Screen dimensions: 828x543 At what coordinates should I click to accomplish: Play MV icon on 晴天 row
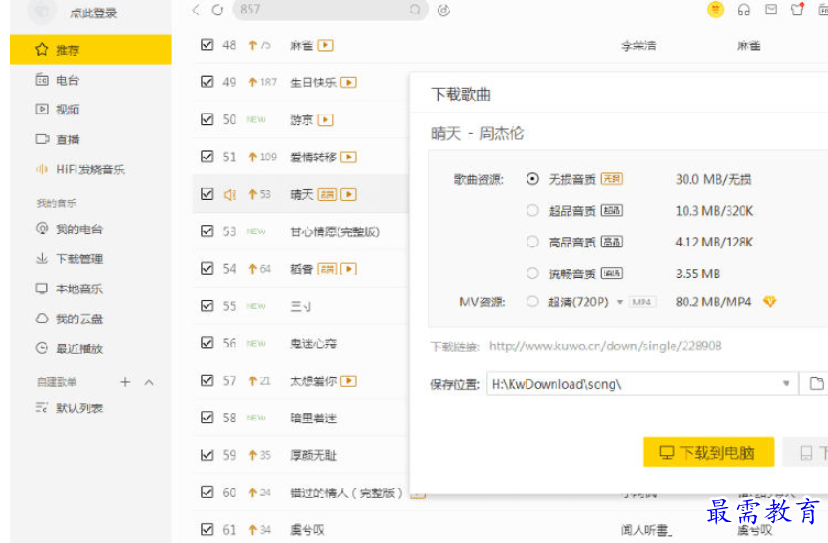pyautogui.click(x=349, y=194)
